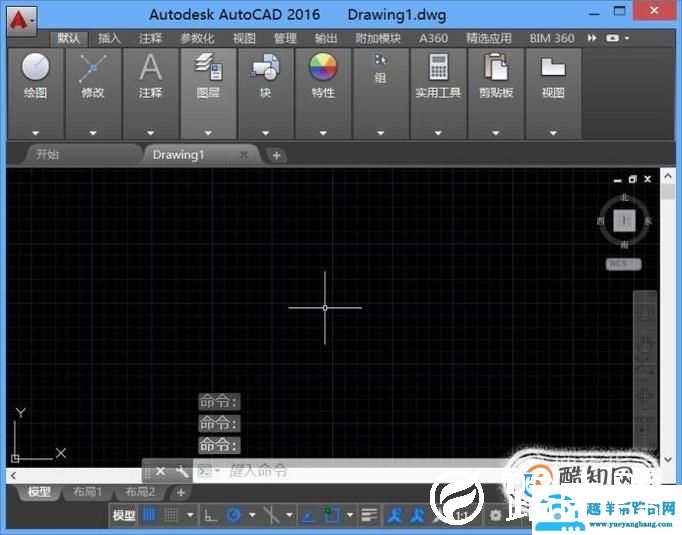Open the AutoCAD application menu button
The image size is (682, 535).
coord(21,20)
